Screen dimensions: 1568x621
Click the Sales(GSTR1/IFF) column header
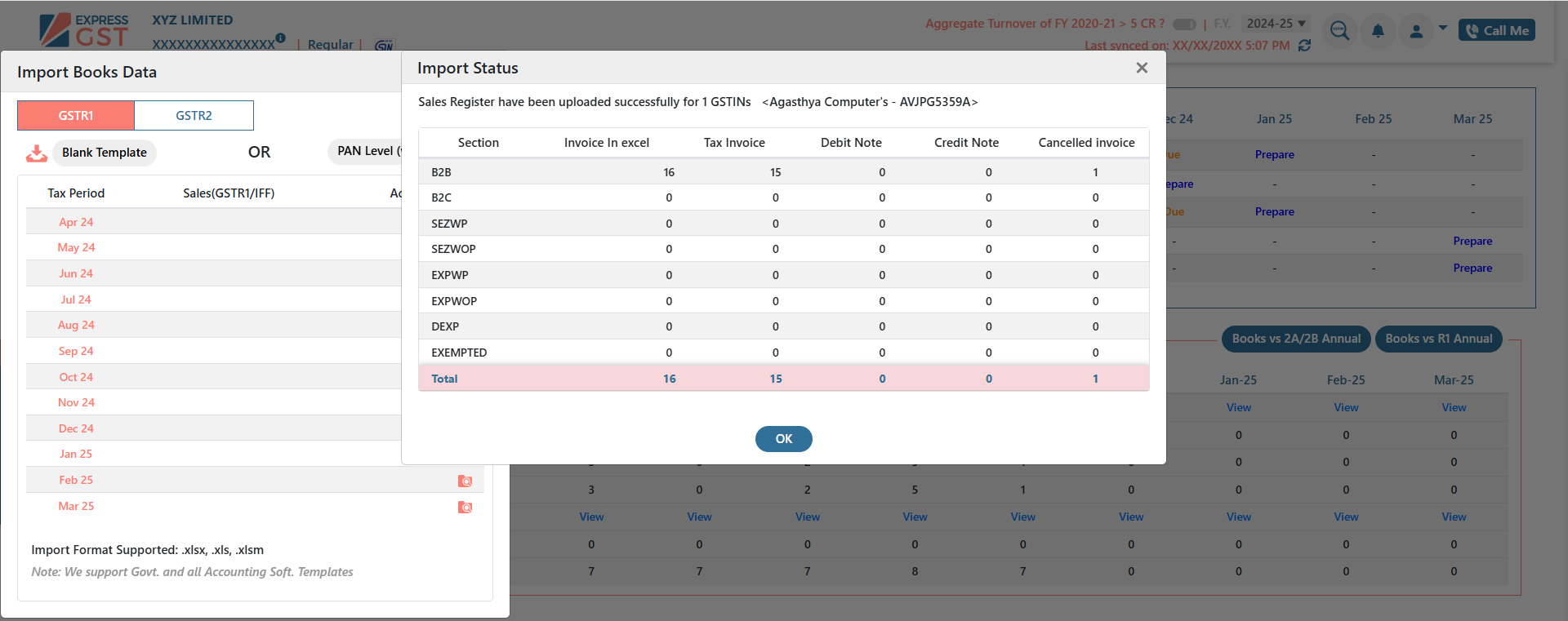click(x=229, y=193)
